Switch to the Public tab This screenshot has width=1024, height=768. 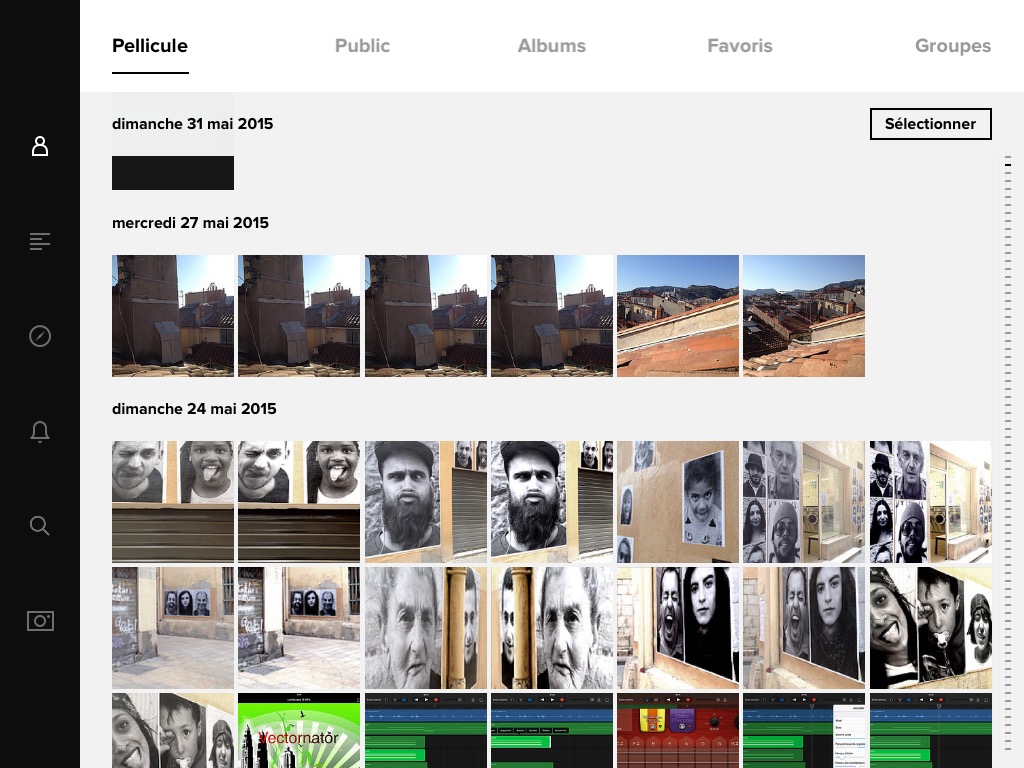pos(362,46)
